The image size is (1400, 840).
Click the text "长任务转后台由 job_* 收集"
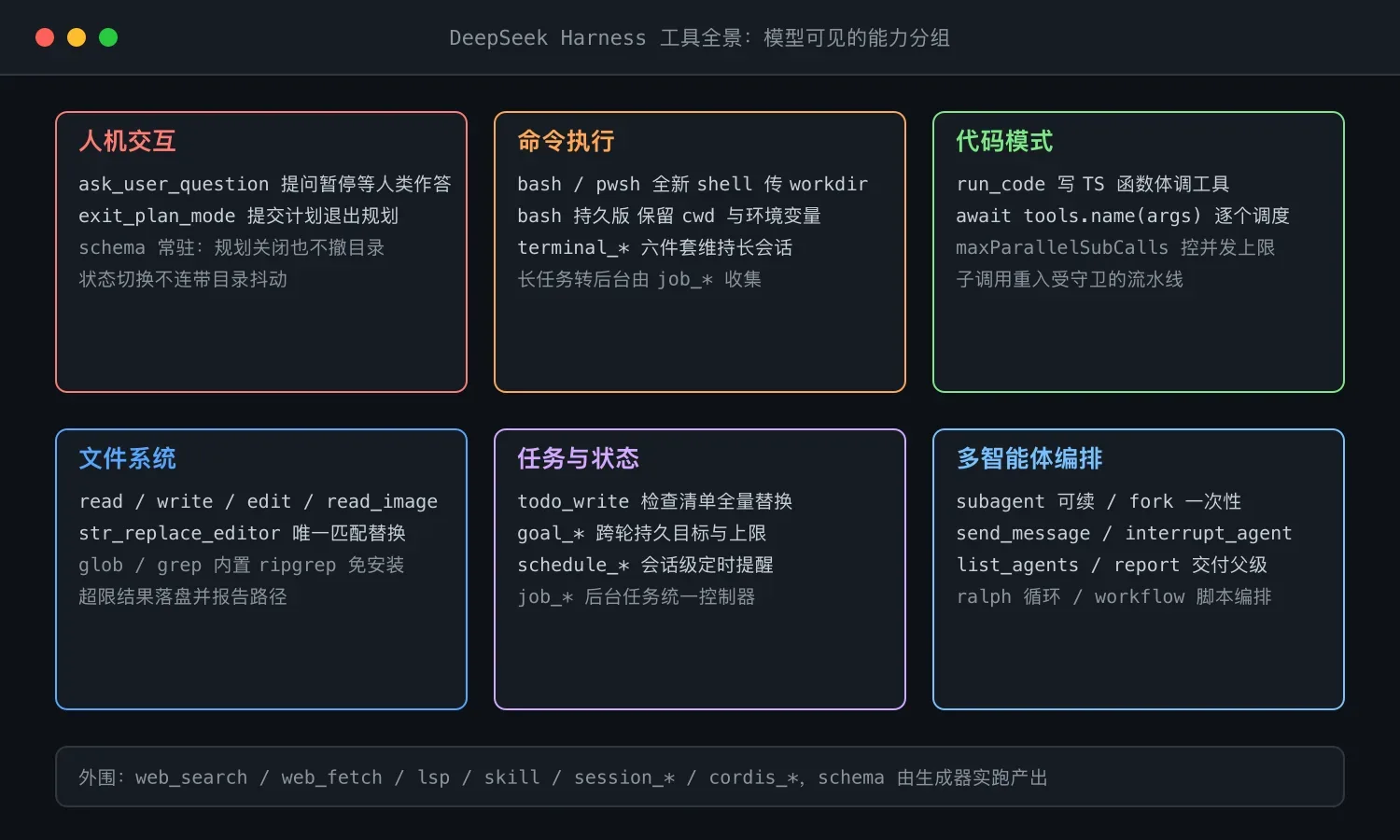(639, 279)
